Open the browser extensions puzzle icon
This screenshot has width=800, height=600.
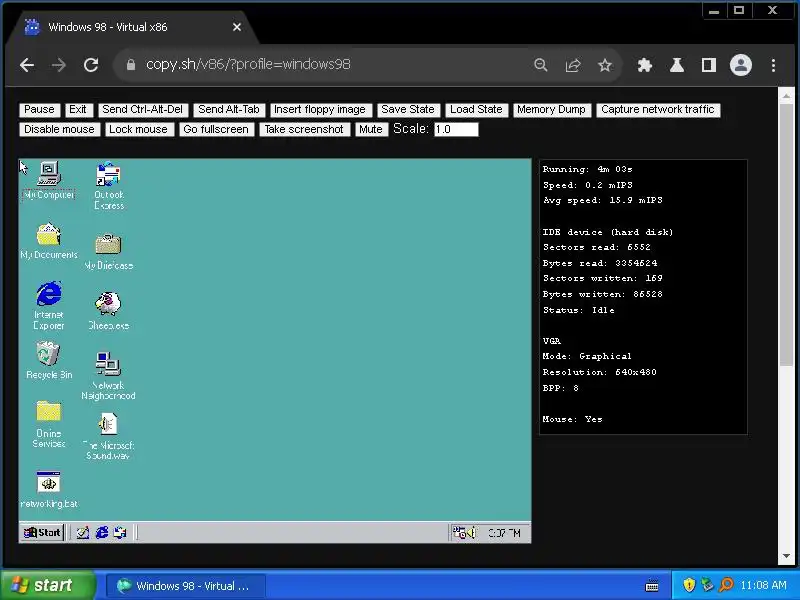[645, 65]
